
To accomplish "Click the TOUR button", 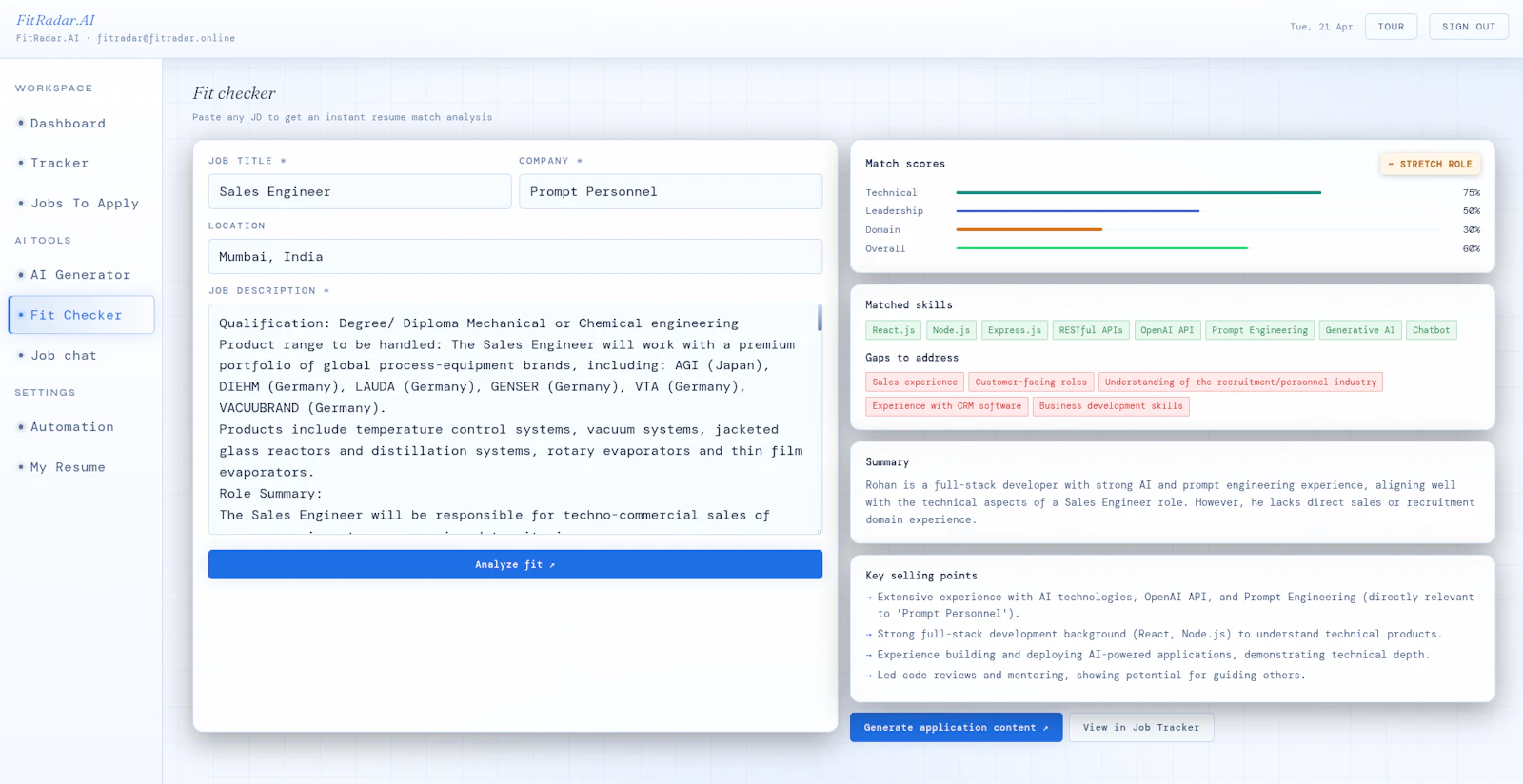I will pyautogui.click(x=1391, y=27).
